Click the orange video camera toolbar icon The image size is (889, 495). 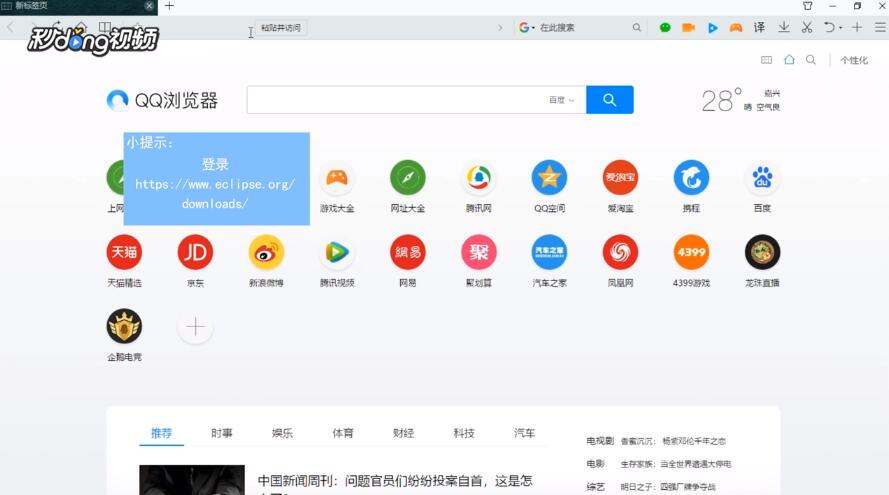pos(688,27)
